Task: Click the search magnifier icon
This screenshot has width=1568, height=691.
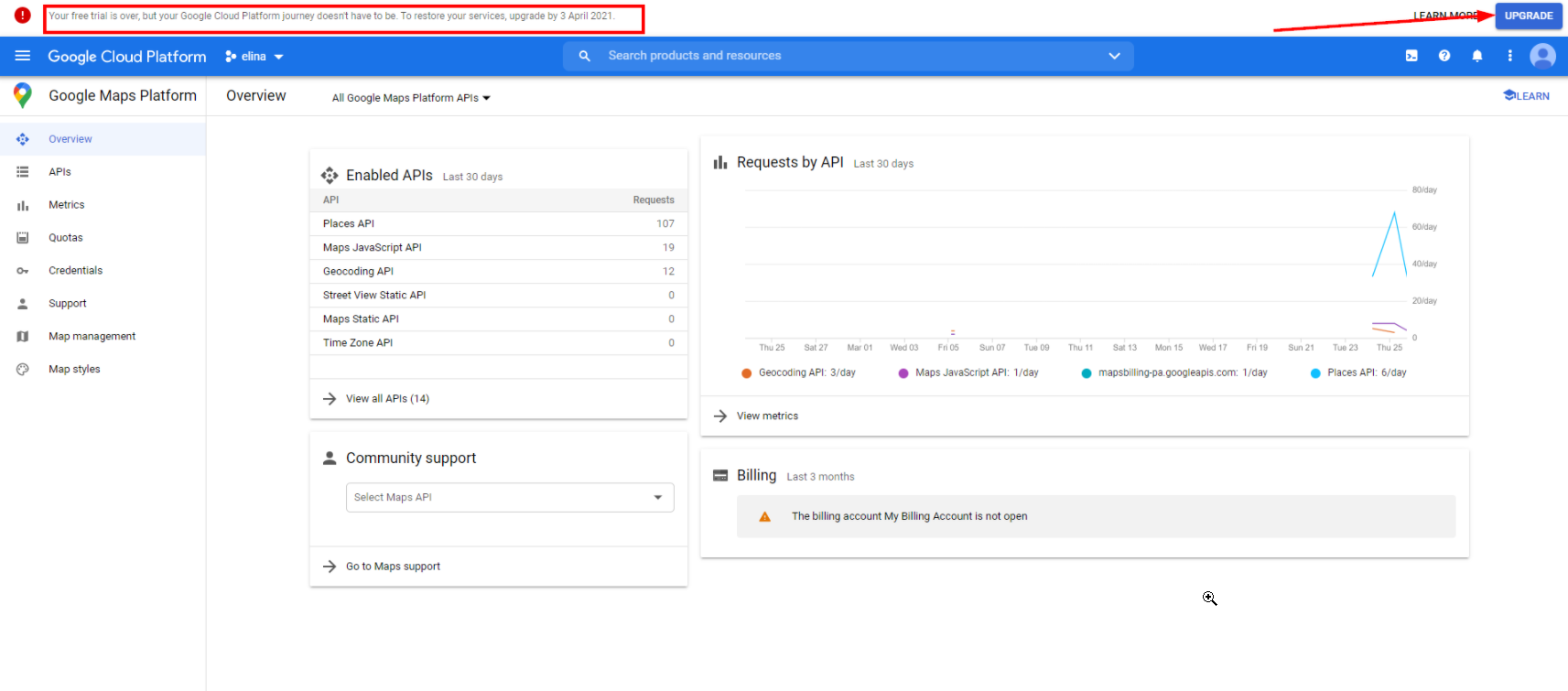Action: click(x=584, y=56)
